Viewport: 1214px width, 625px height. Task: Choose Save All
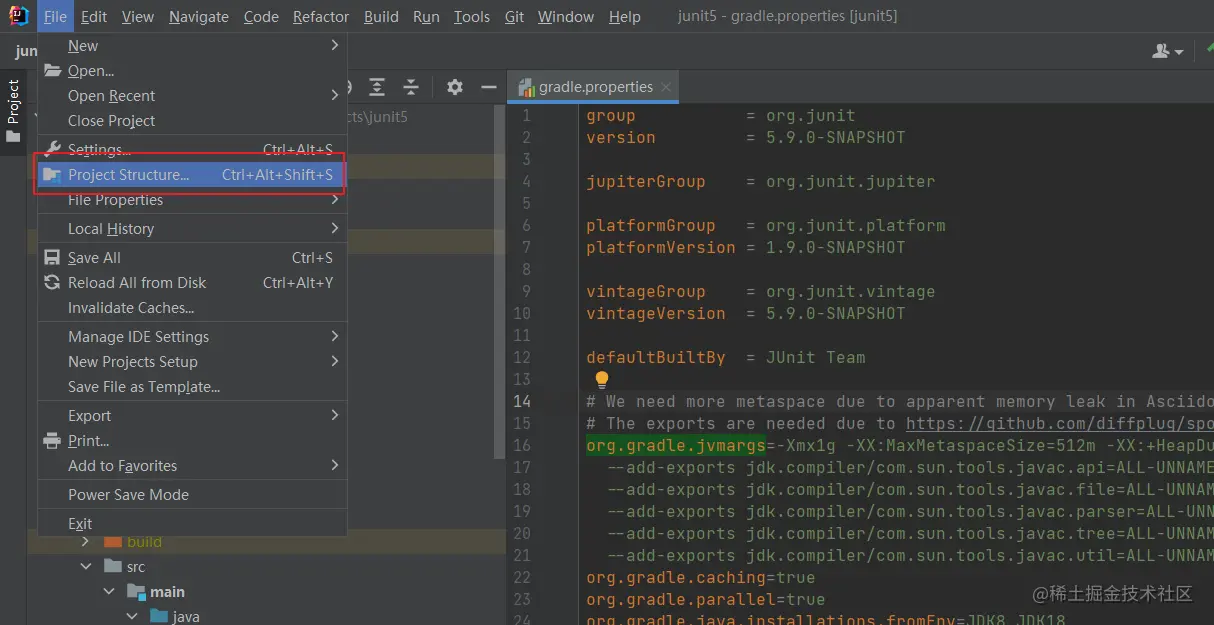(192, 258)
